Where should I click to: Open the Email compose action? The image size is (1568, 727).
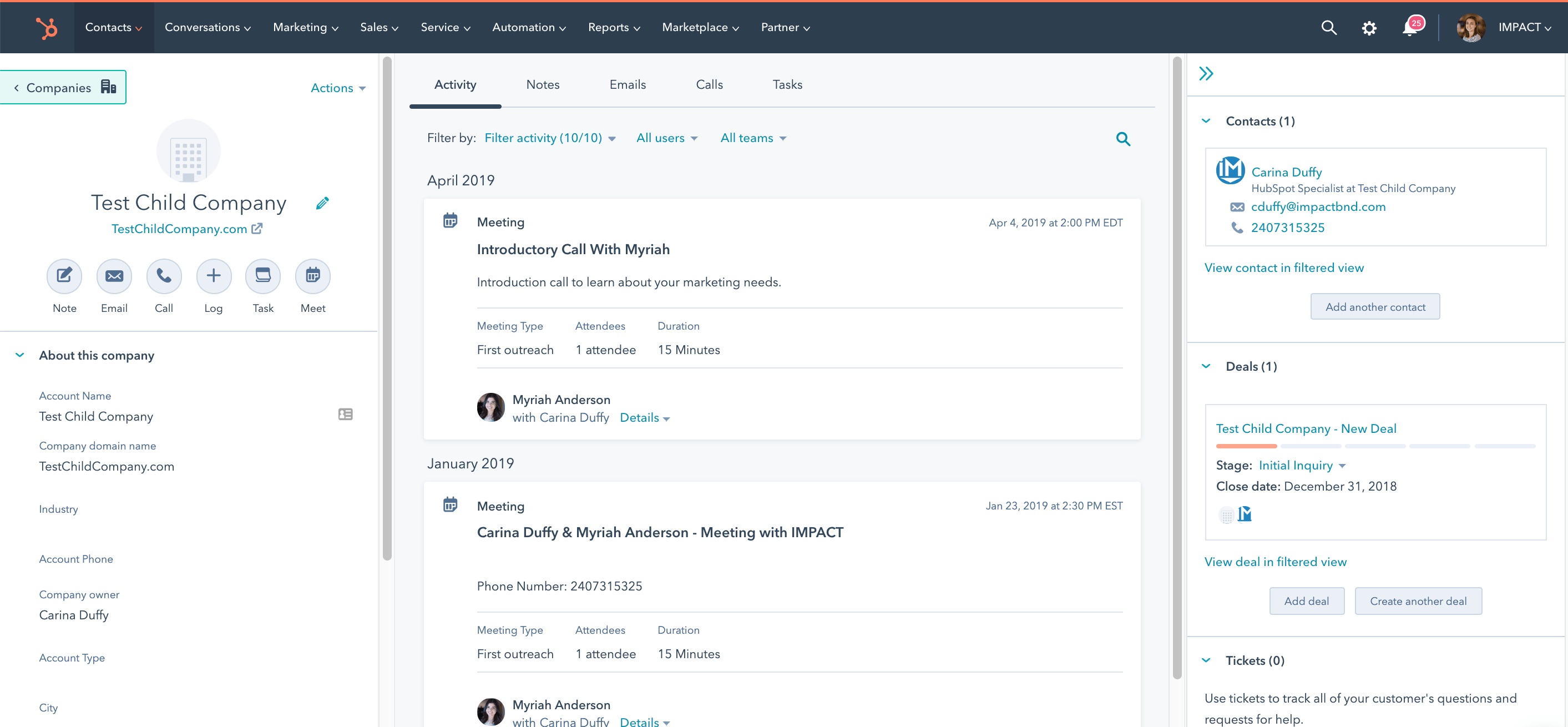(x=114, y=276)
